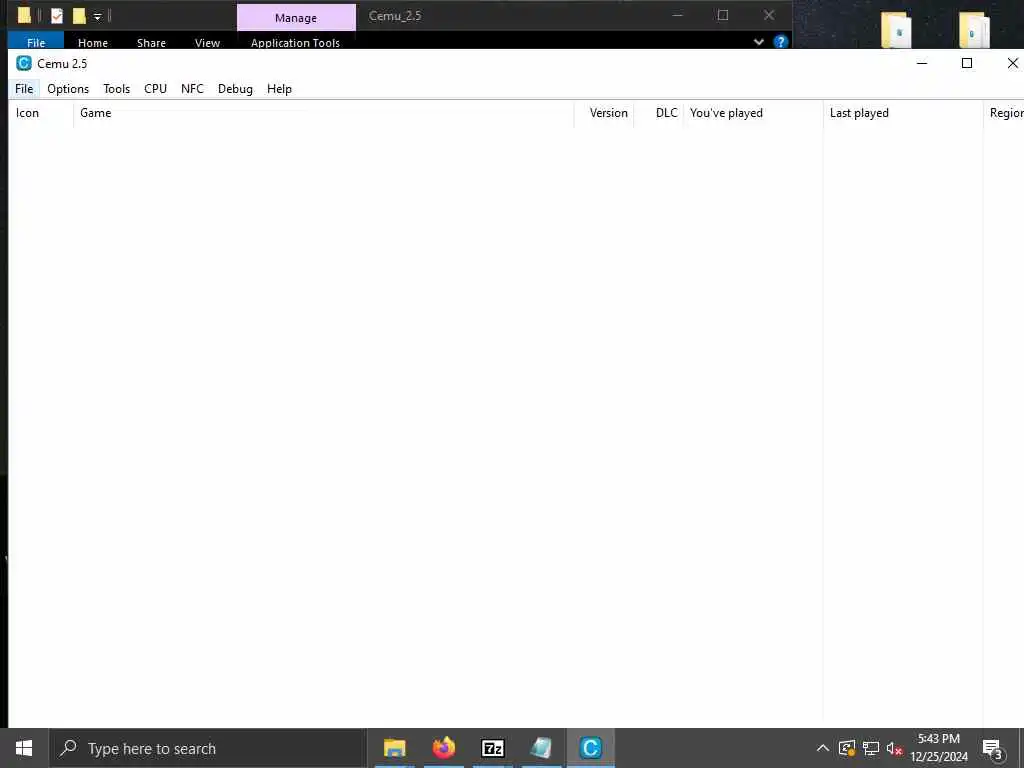Click the muted volume tray icon
Screen dimensions: 1024x768
[x=894, y=748]
